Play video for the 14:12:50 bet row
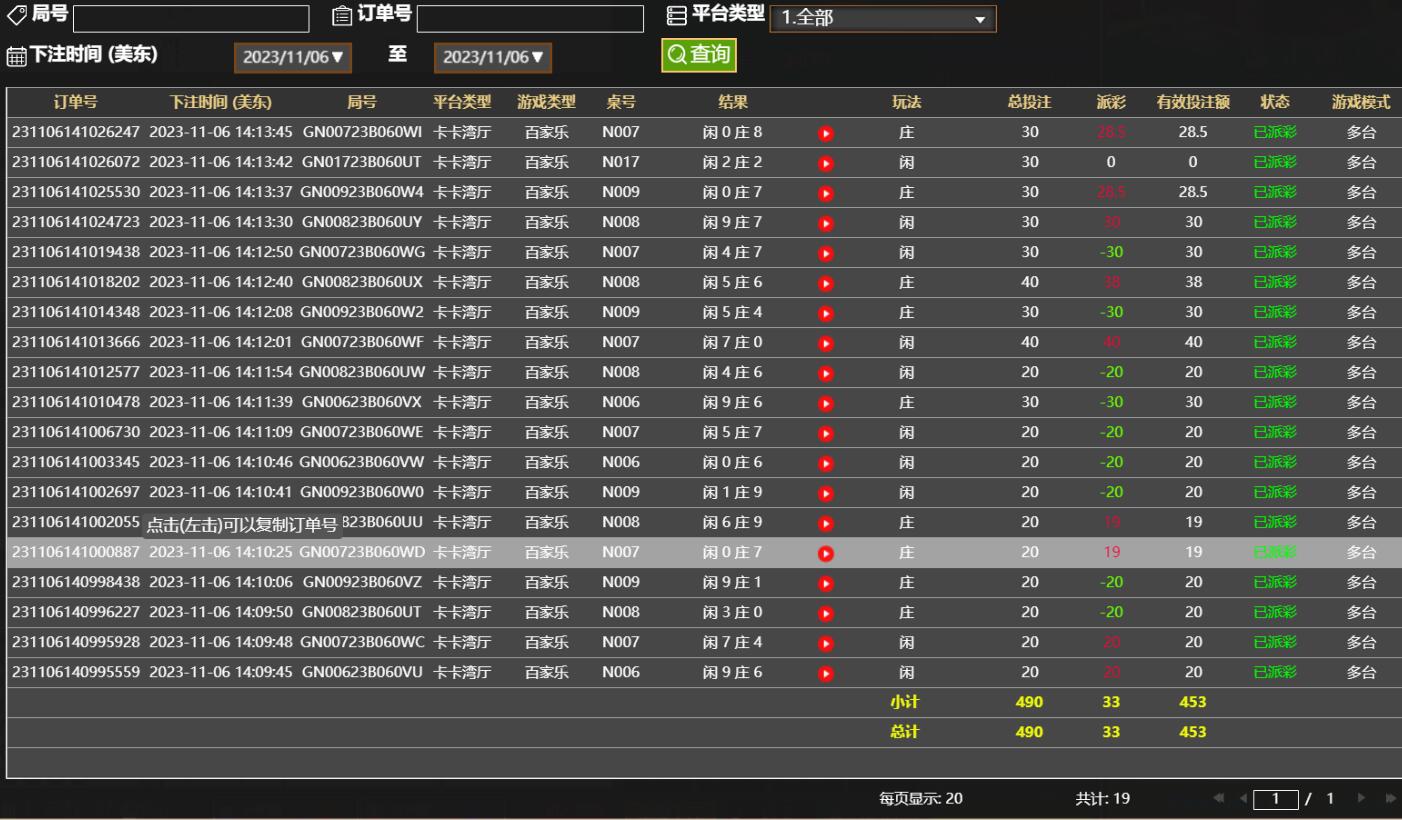This screenshot has width=1402, height=820. 825,253
